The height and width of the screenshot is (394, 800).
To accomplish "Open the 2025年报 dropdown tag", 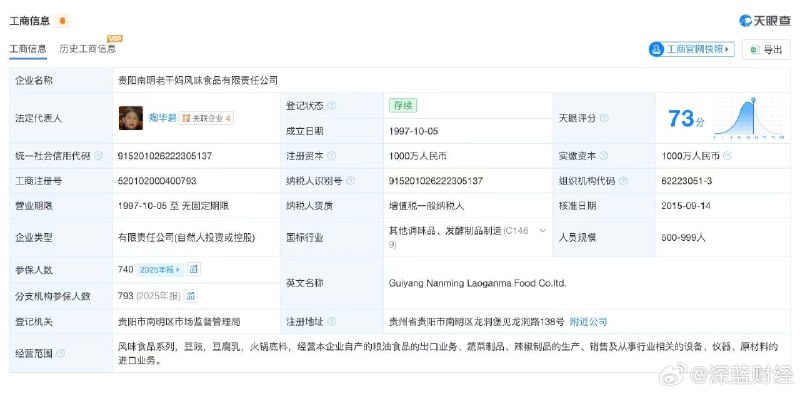I will click(x=160, y=269).
